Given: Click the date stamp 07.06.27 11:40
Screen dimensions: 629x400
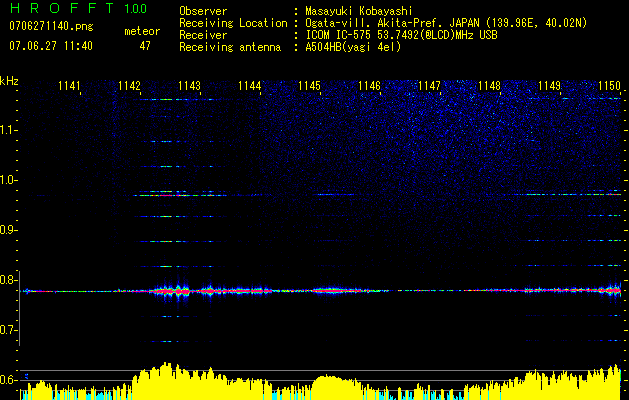Looking at the screenshot, I should click(51, 46).
